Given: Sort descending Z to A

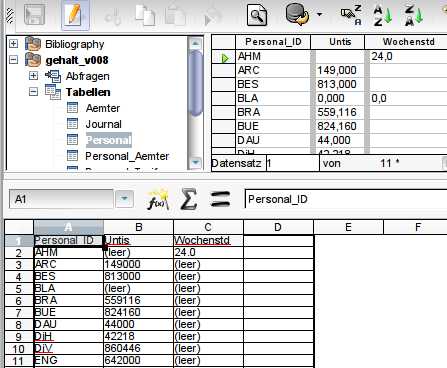Looking at the screenshot, I should [x=413, y=15].
